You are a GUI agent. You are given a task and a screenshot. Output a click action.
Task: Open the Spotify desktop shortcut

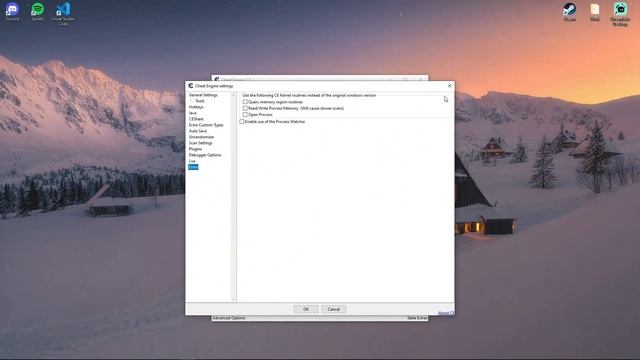point(38,11)
